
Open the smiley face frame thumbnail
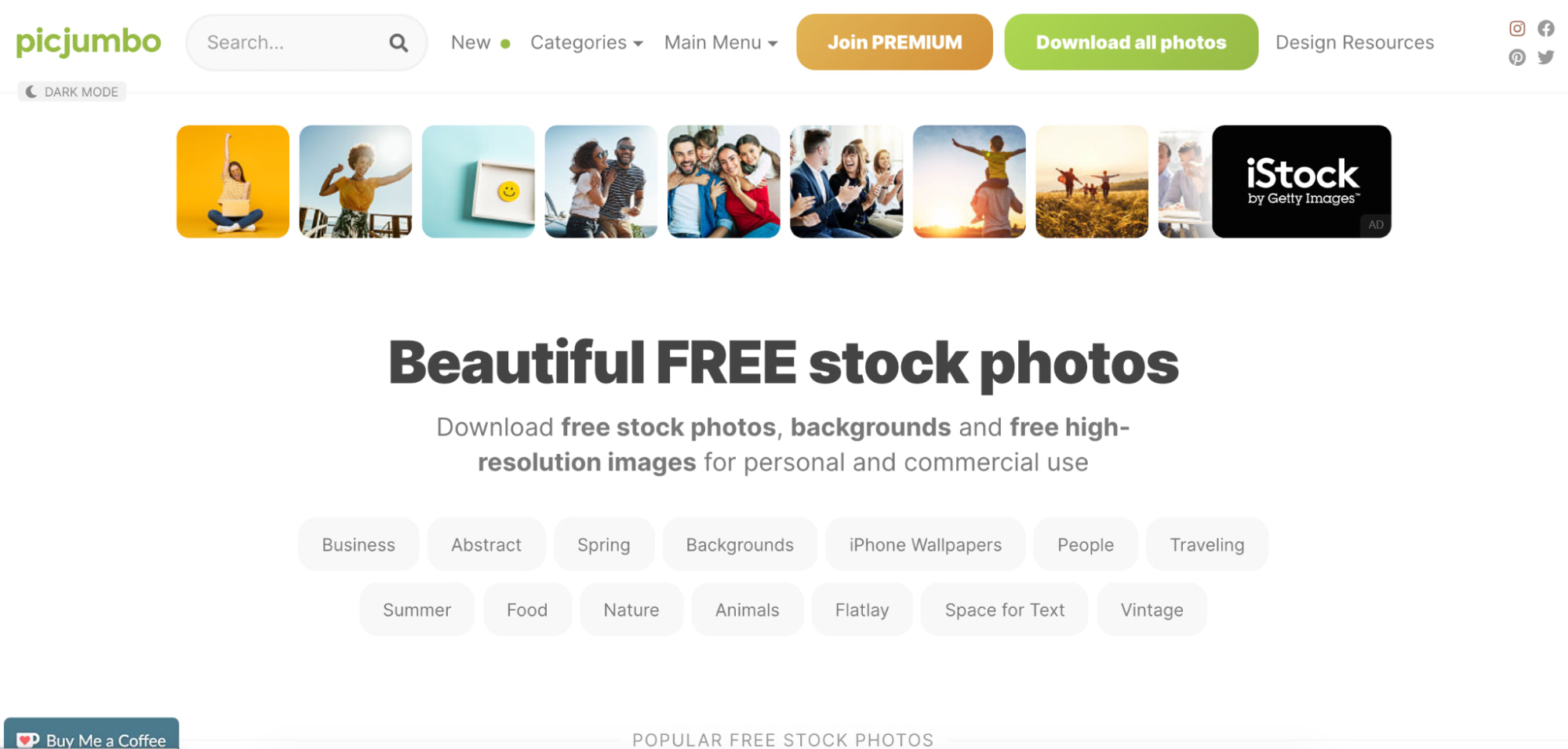(x=478, y=181)
